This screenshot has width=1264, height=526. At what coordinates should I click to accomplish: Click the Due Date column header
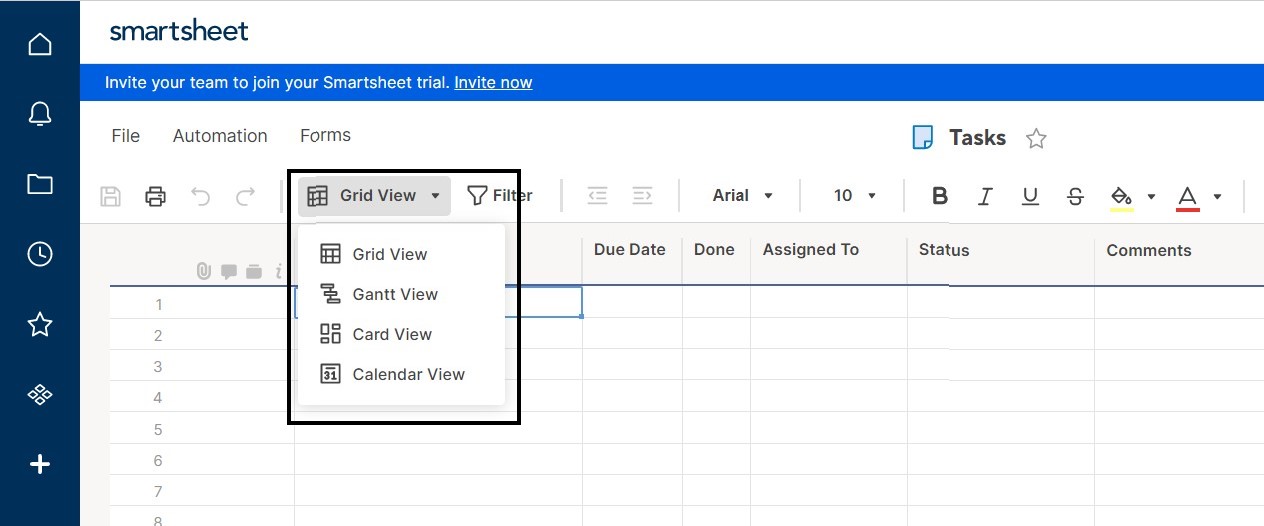pyautogui.click(x=629, y=250)
